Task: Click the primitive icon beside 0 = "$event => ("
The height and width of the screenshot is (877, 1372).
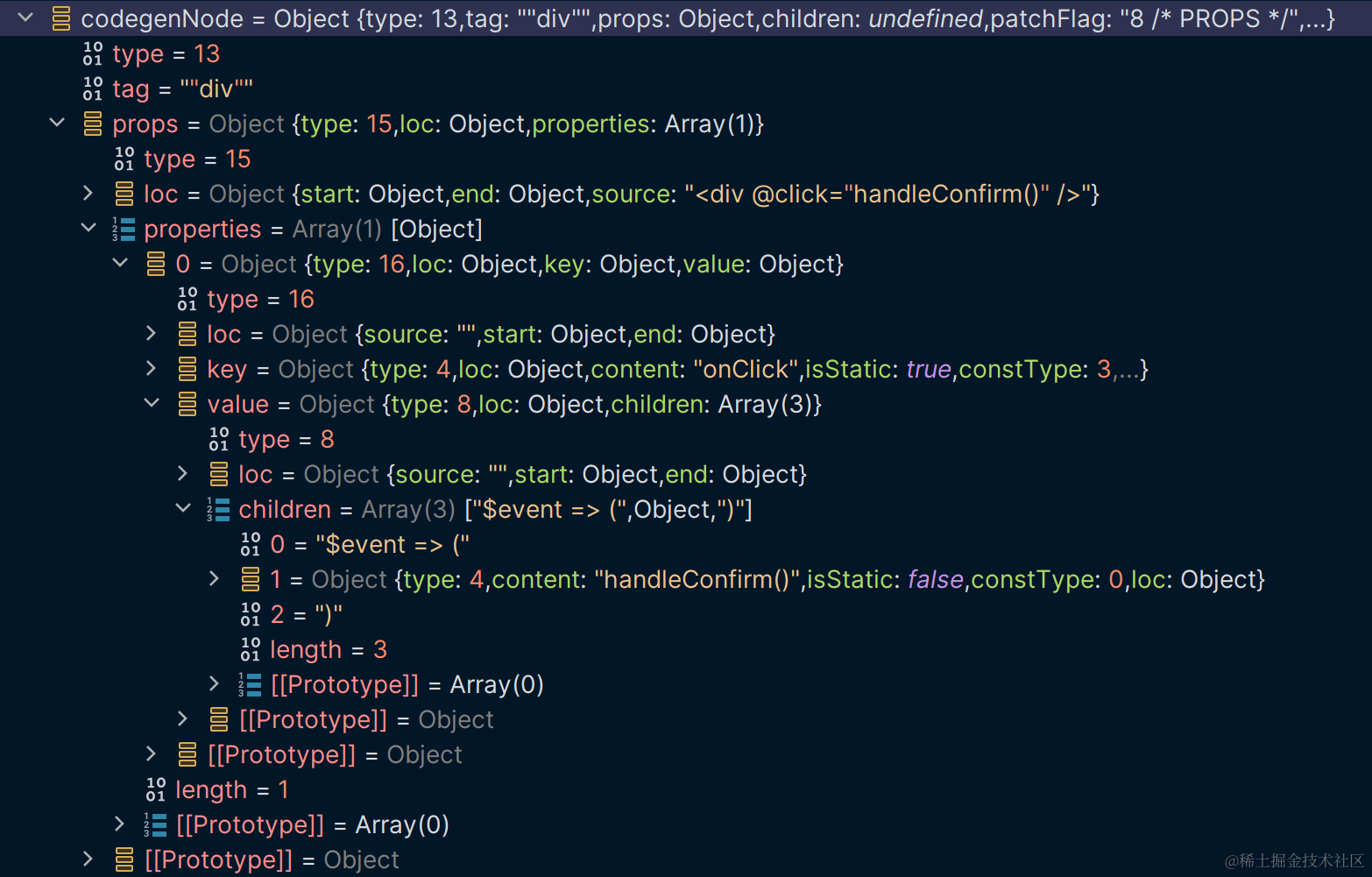Action: (251, 544)
